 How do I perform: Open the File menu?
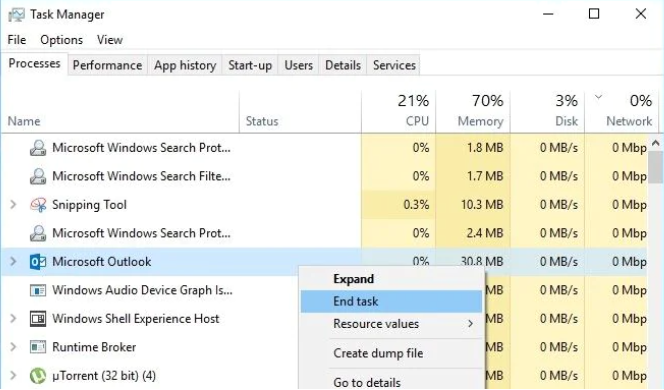(x=17, y=40)
